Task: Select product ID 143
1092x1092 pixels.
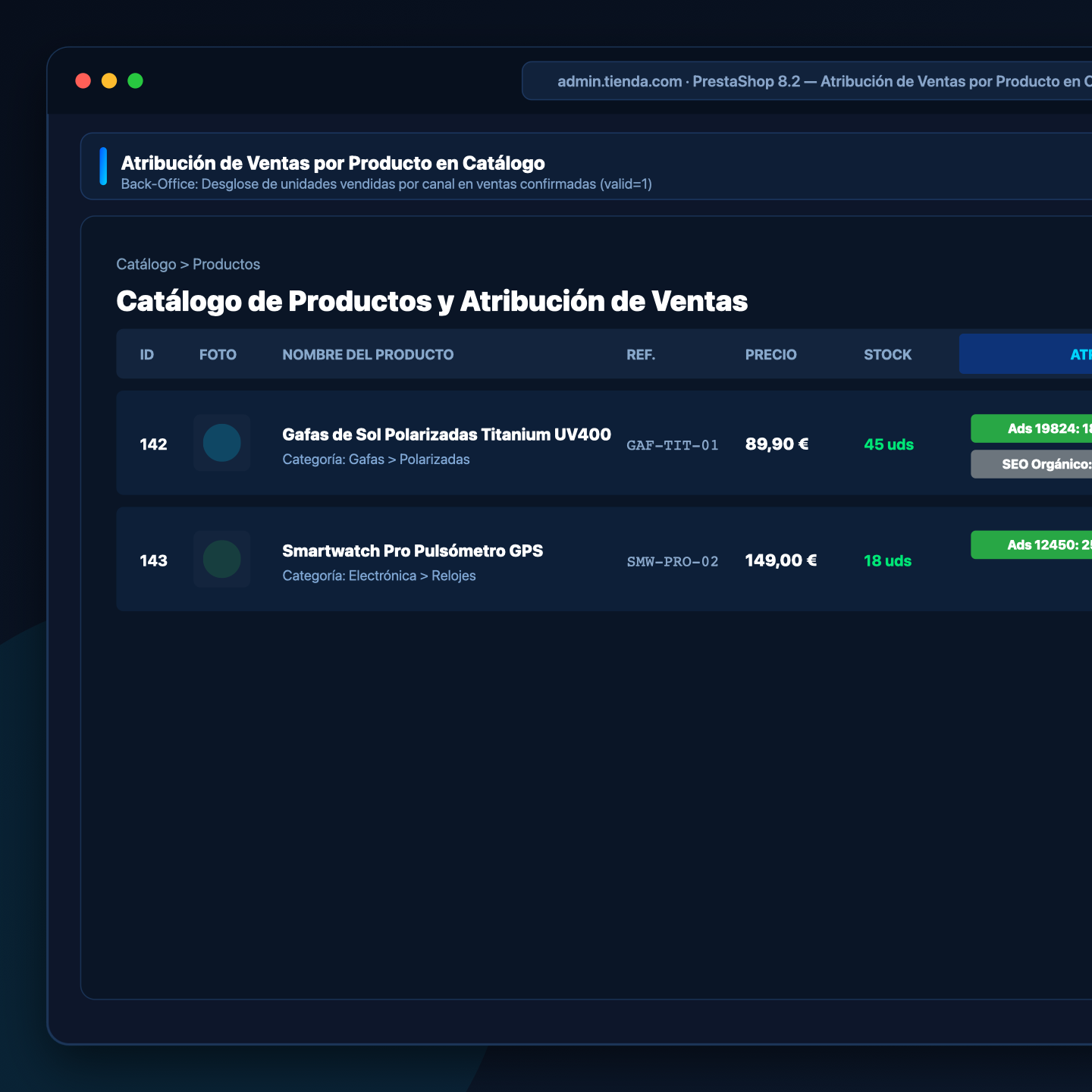Action: coord(153,560)
